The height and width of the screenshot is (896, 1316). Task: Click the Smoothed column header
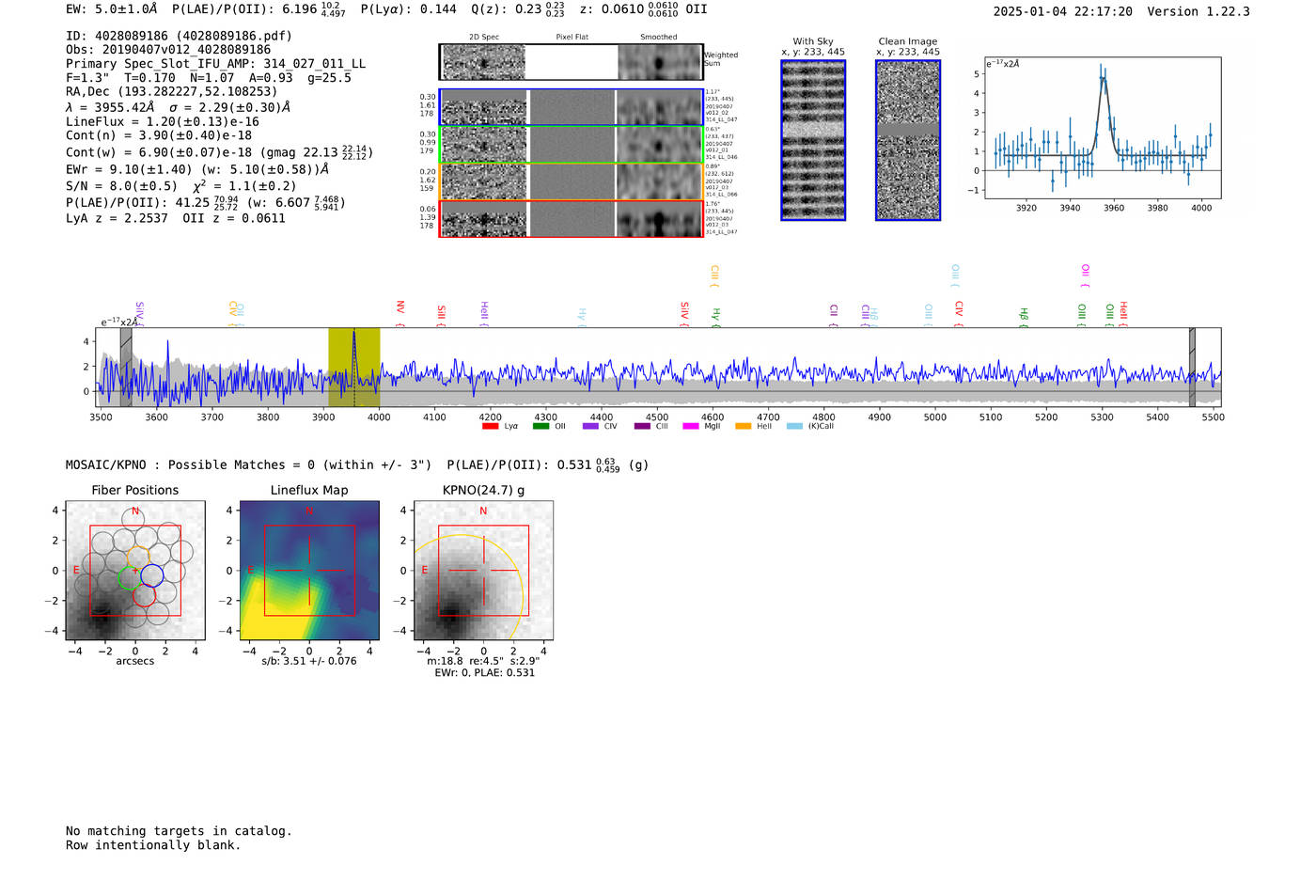point(659,37)
